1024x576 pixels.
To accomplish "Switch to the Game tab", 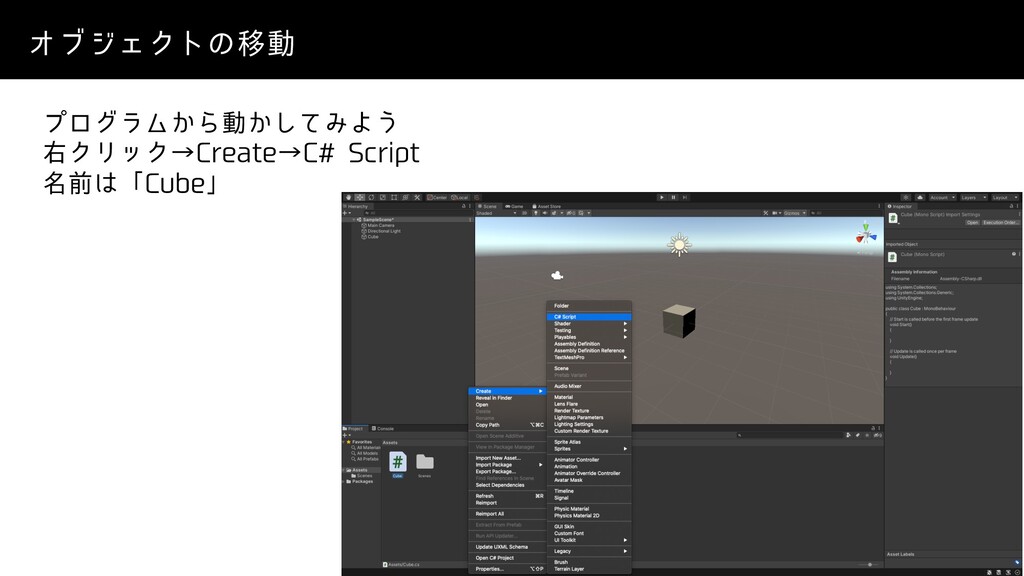I will pos(515,206).
